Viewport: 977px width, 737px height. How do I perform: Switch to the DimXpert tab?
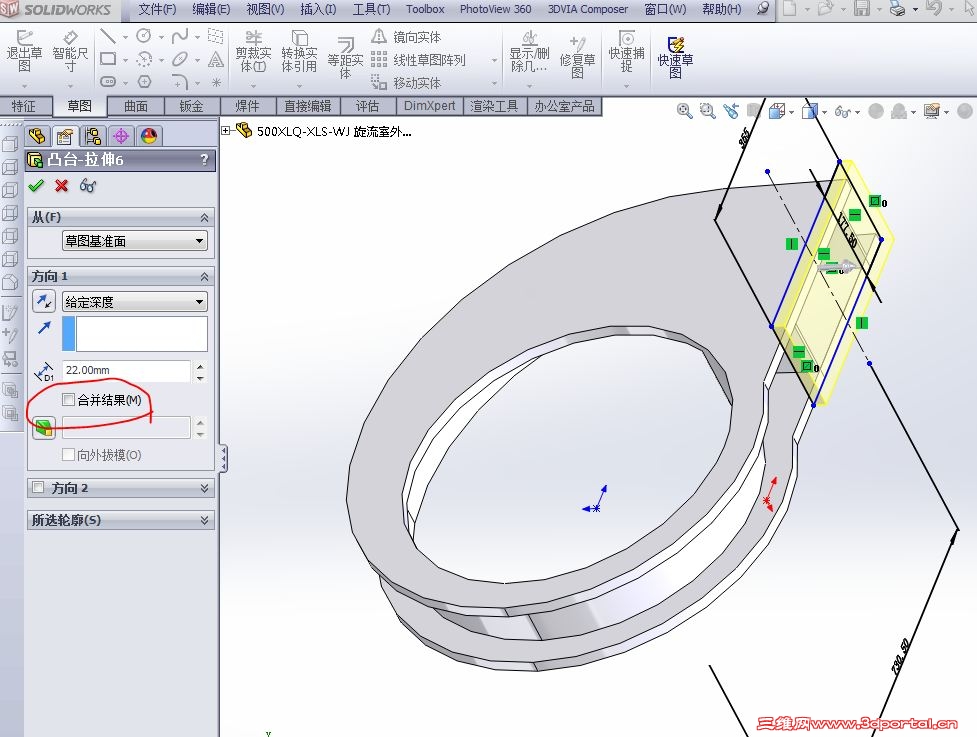point(429,106)
